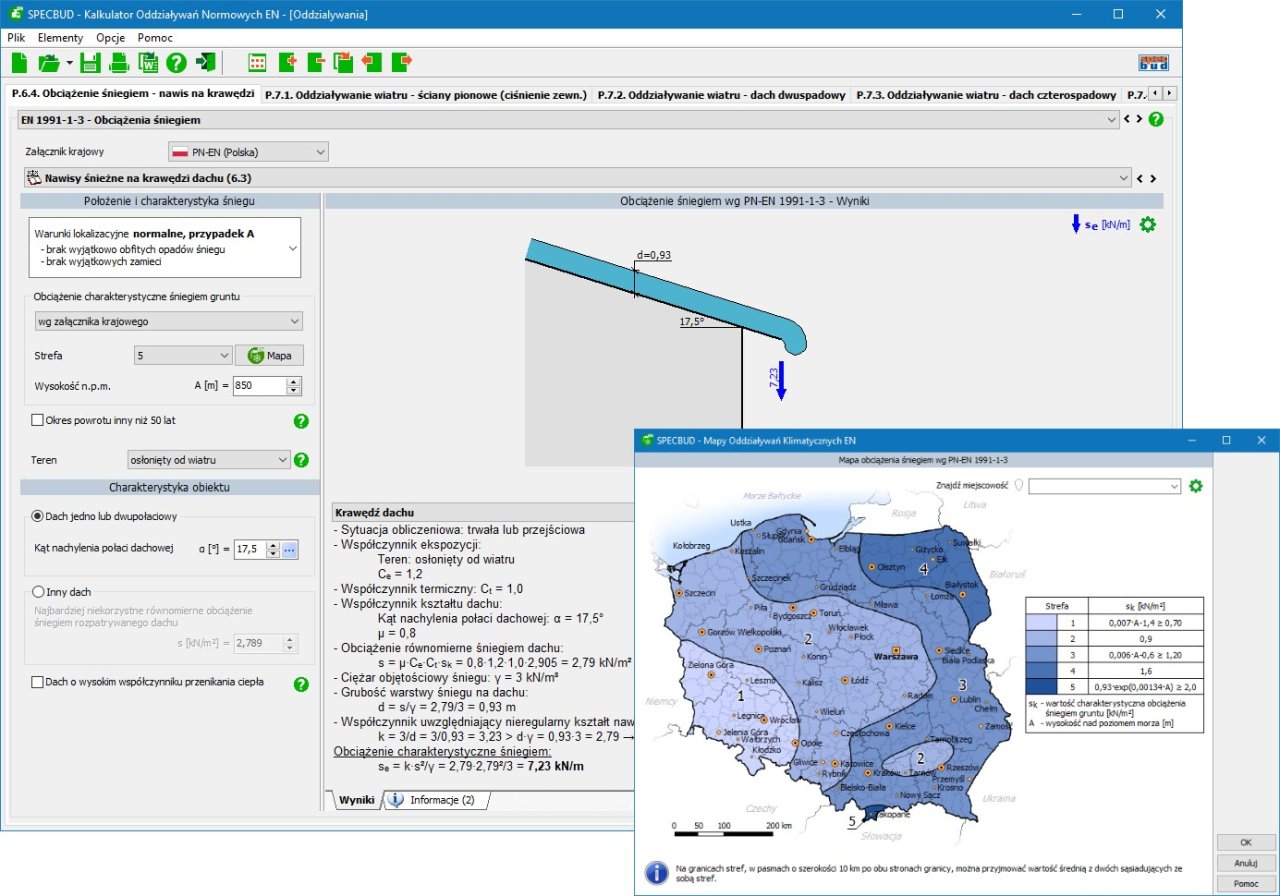Click the Wysokość n.p.m. input field
The width and height of the screenshot is (1280, 896).
258,386
